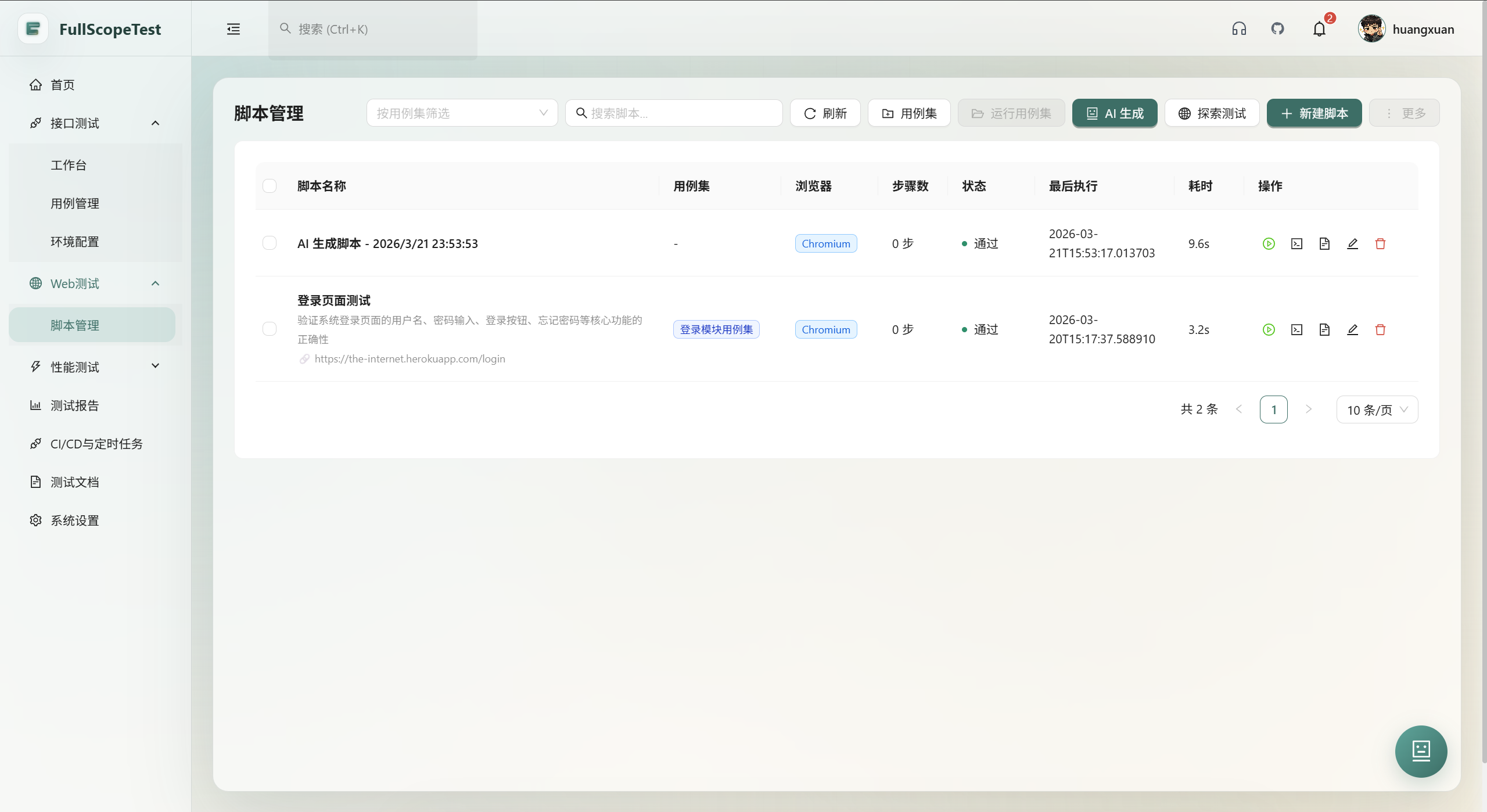Open CI/CD与定时任务 in sidebar
Screen dimensions: 1487x812
click(x=95, y=444)
